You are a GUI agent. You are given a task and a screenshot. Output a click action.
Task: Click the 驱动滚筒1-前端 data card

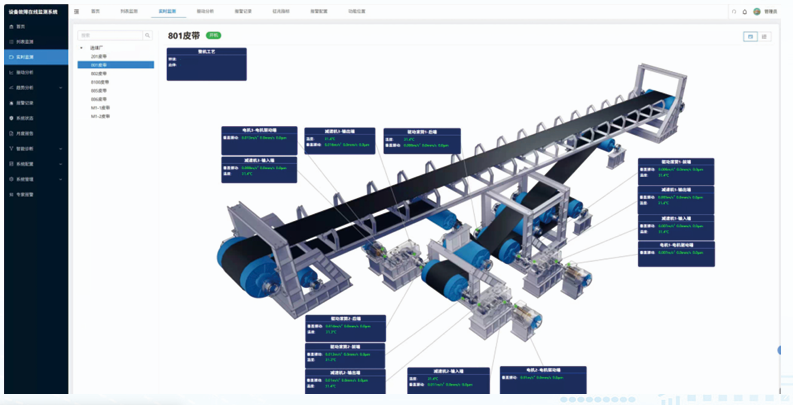676,172
